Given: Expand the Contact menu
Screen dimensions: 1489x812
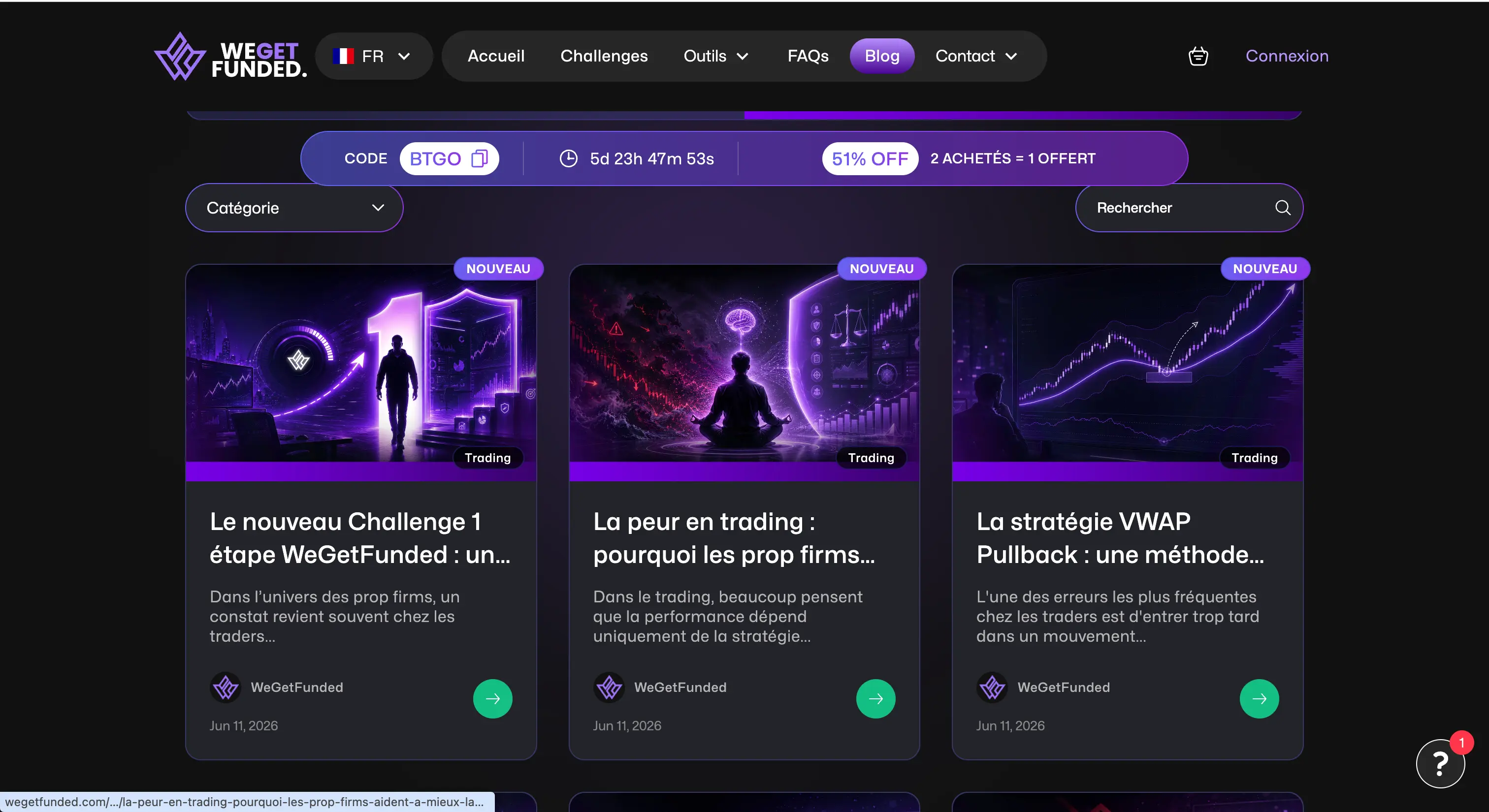Looking at the screenshot, I should 976,56.
